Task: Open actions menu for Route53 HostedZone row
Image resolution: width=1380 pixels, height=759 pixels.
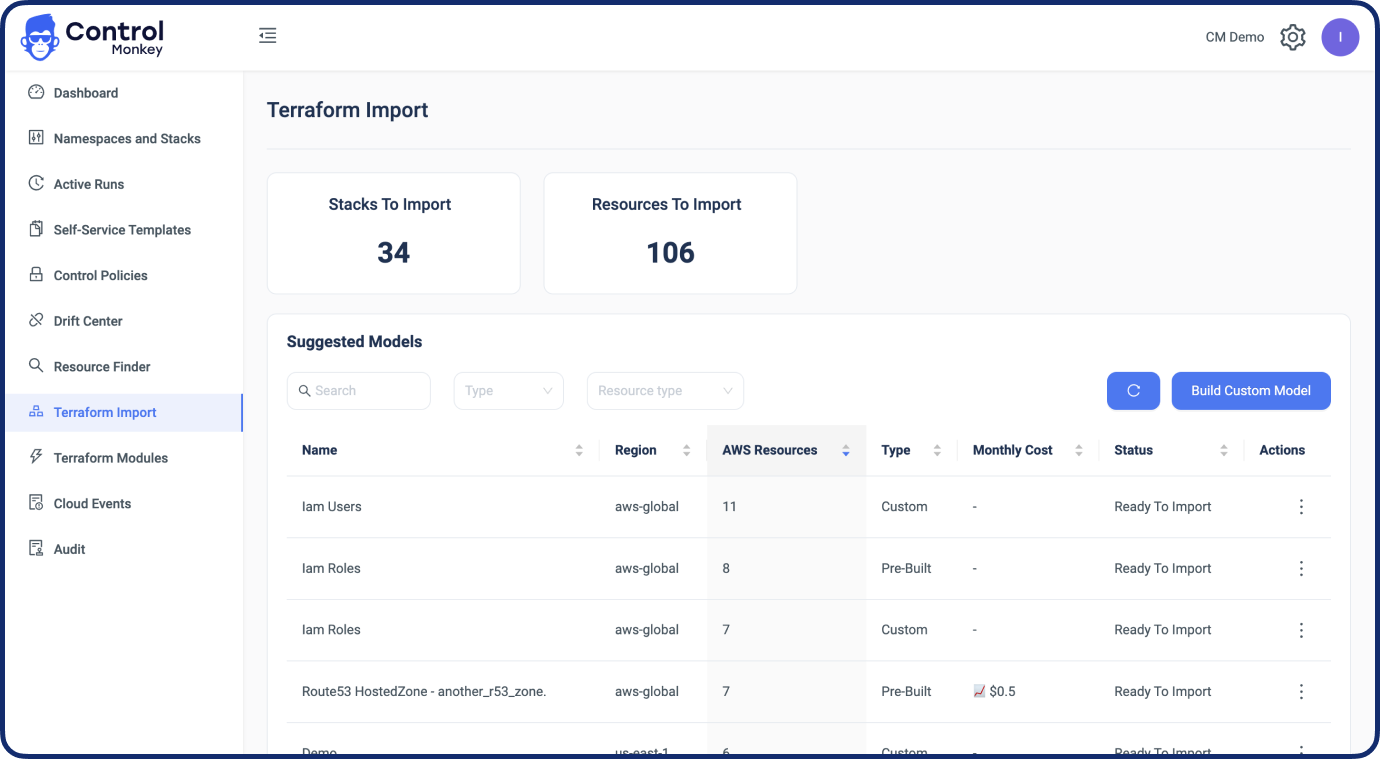Action: coord(1301,692)
